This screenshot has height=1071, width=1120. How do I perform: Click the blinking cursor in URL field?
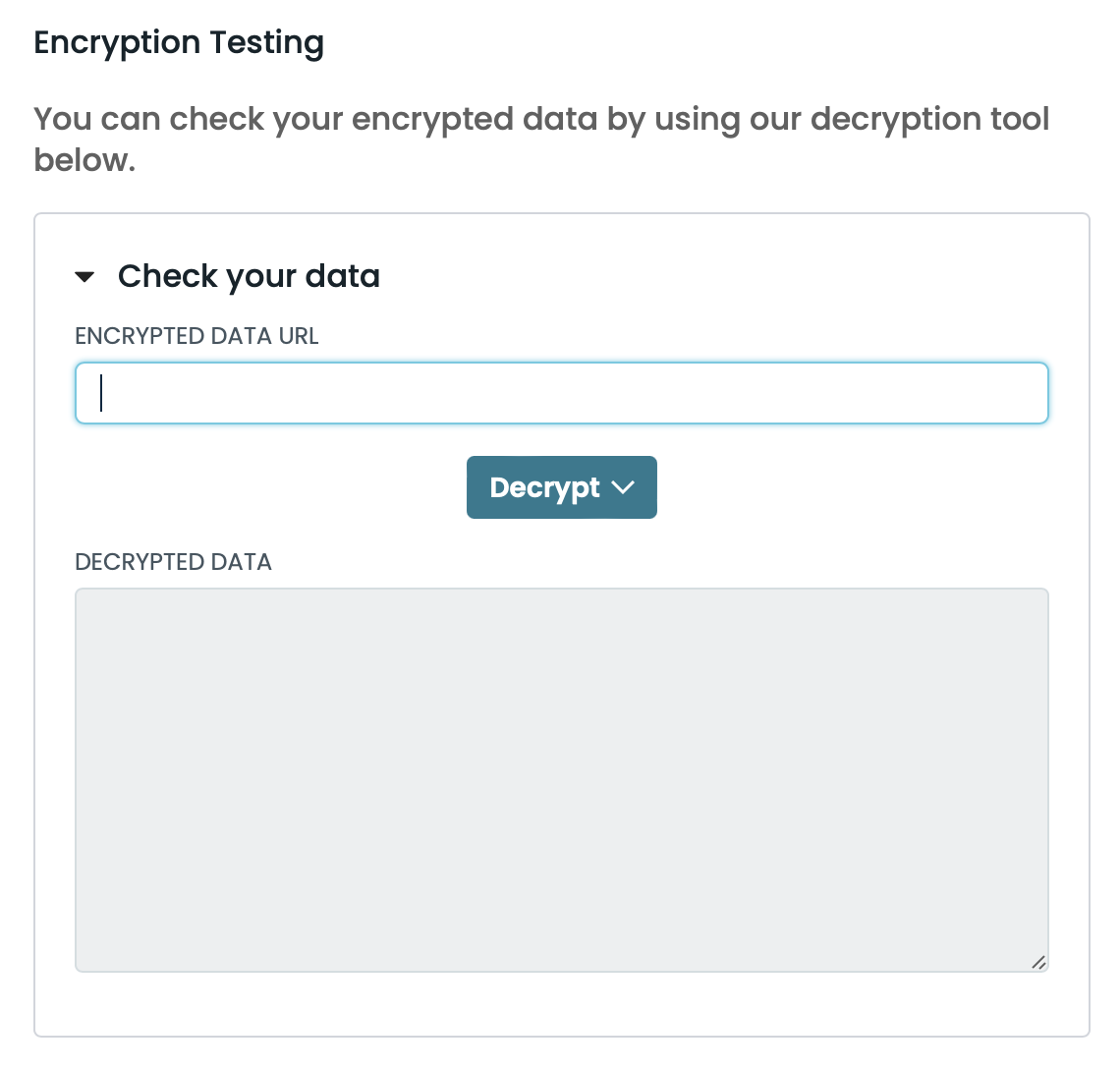tap(101, 393)
